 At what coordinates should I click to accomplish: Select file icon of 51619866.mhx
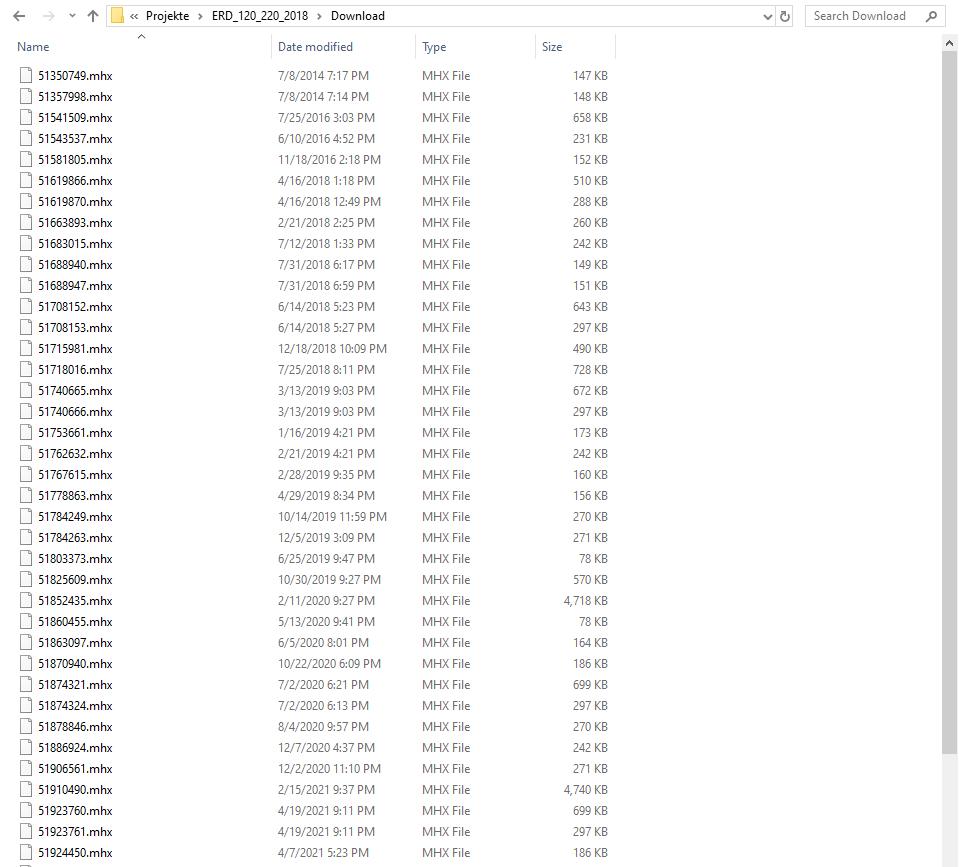pos(26,180)
